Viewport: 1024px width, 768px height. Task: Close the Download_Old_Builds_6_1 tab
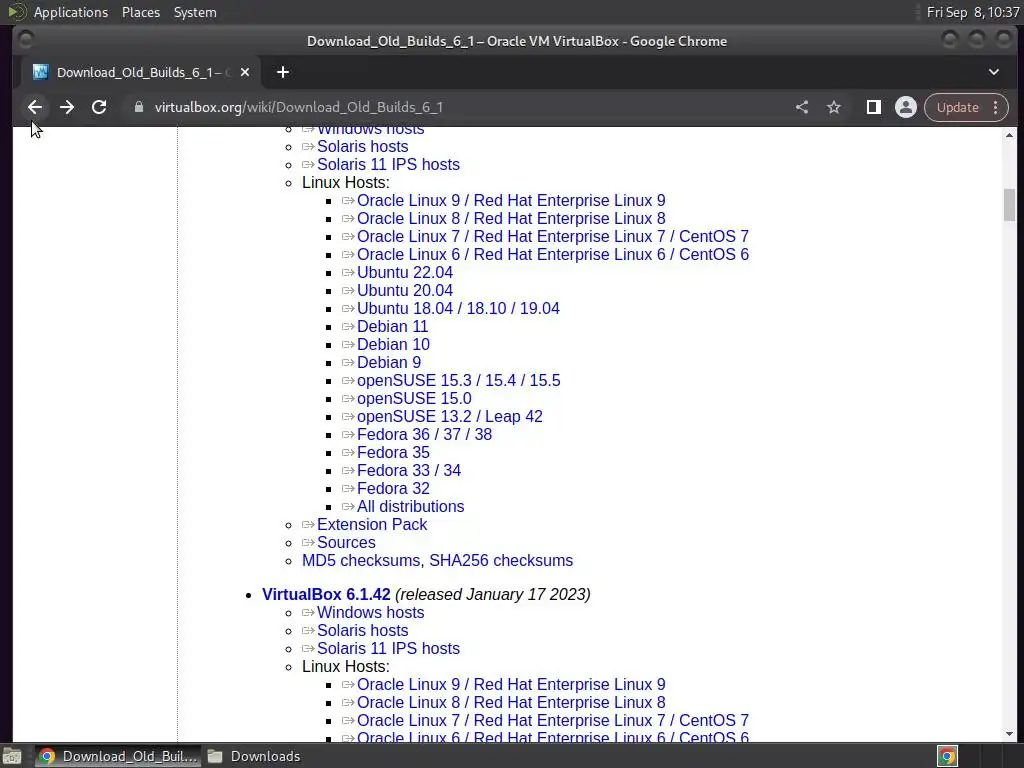[x=245, y=72]
